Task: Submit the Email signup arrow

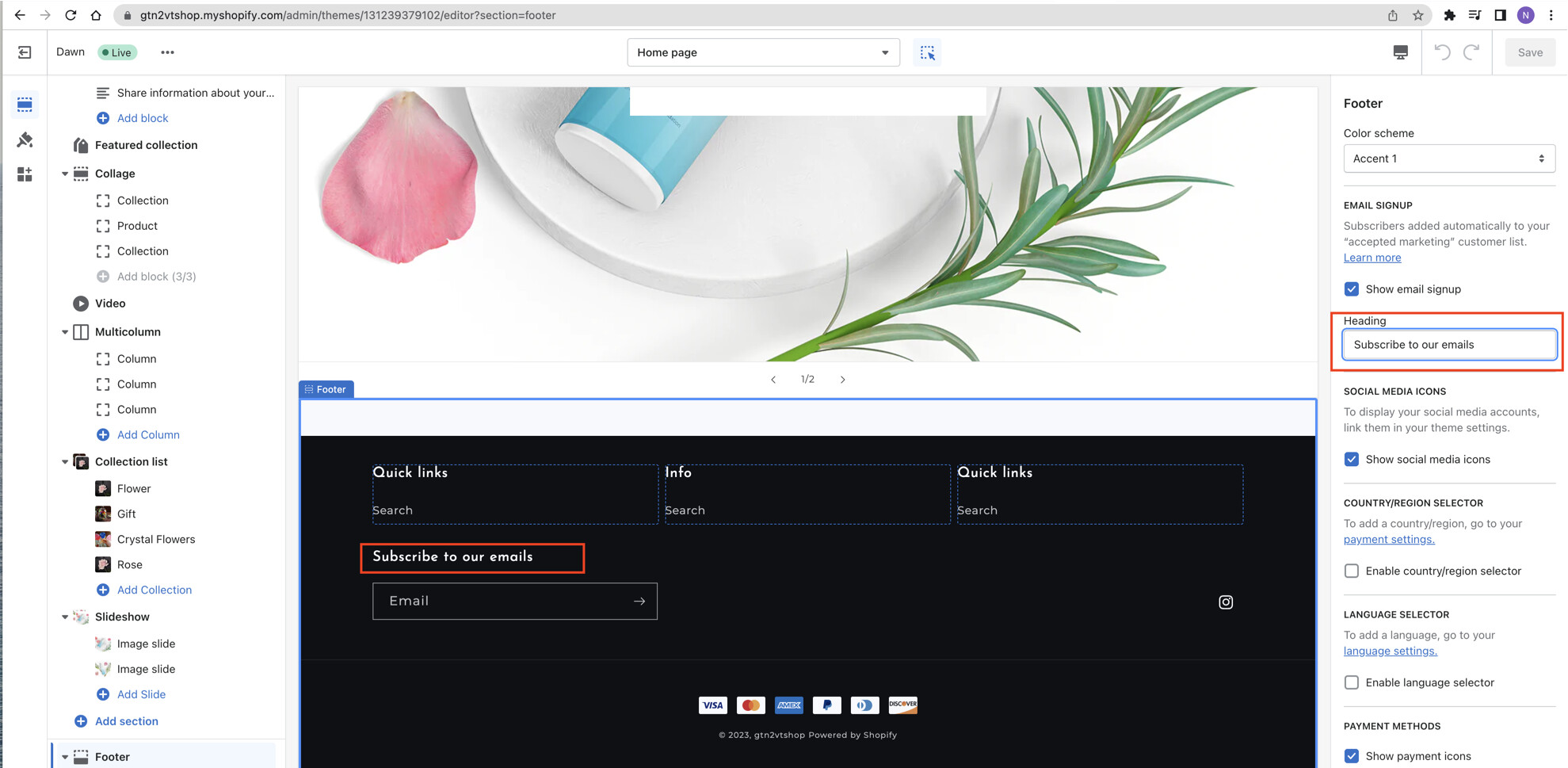Action: coord(639,602)
